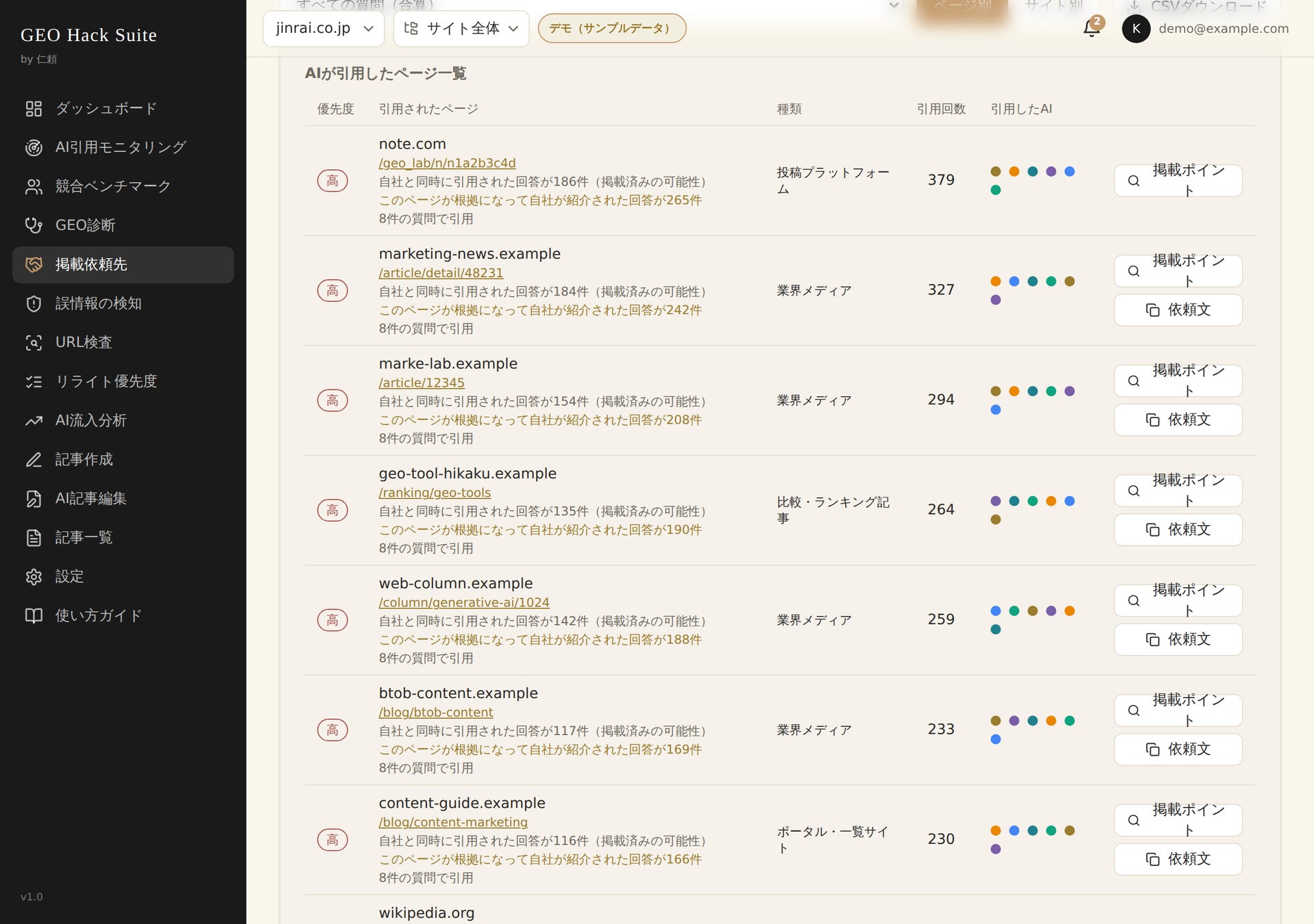This screenshot has width=1314, height=924.
Task: Open link /geo_lab/n/n1a2b3c4d
Action: pos(447,163)
